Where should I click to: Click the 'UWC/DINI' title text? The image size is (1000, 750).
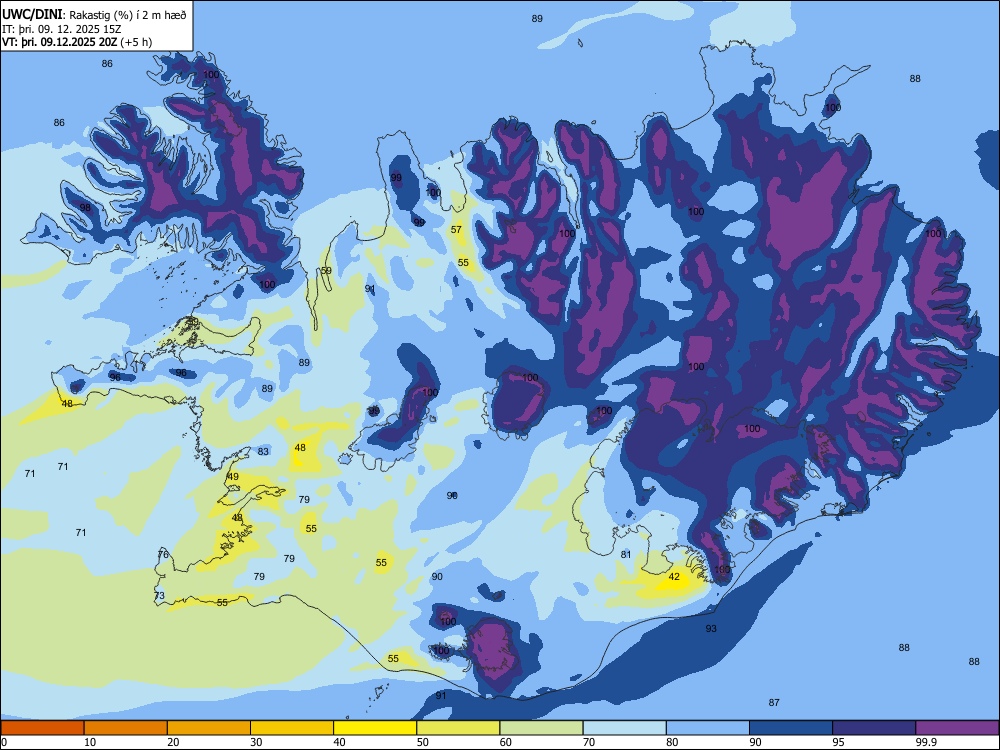click(32, 15)
